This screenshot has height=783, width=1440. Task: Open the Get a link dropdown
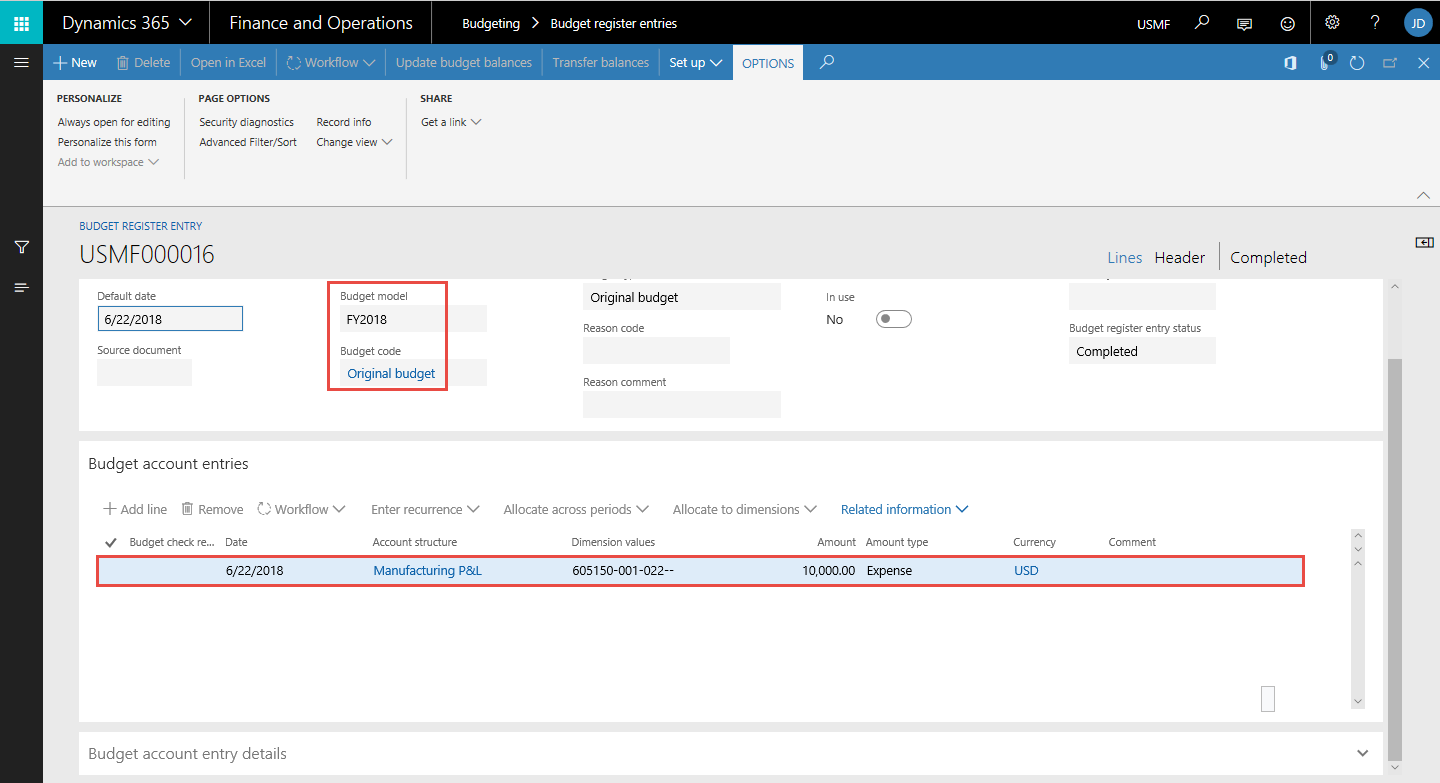click(451, 122)
